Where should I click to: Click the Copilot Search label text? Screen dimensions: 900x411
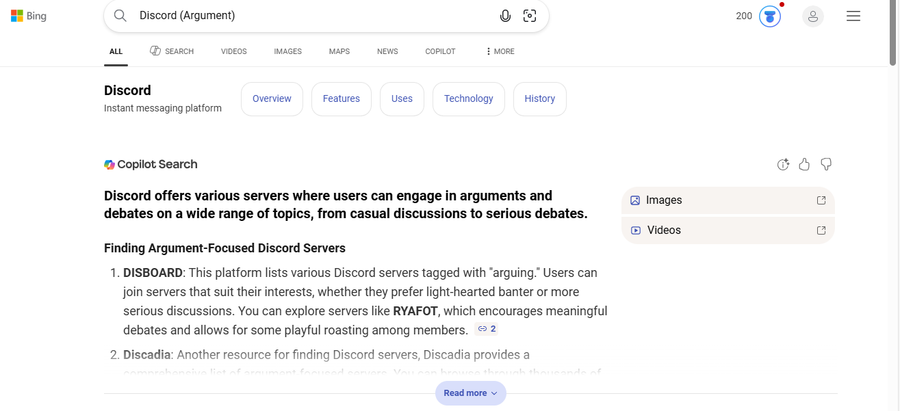click(x=157, y=165)
